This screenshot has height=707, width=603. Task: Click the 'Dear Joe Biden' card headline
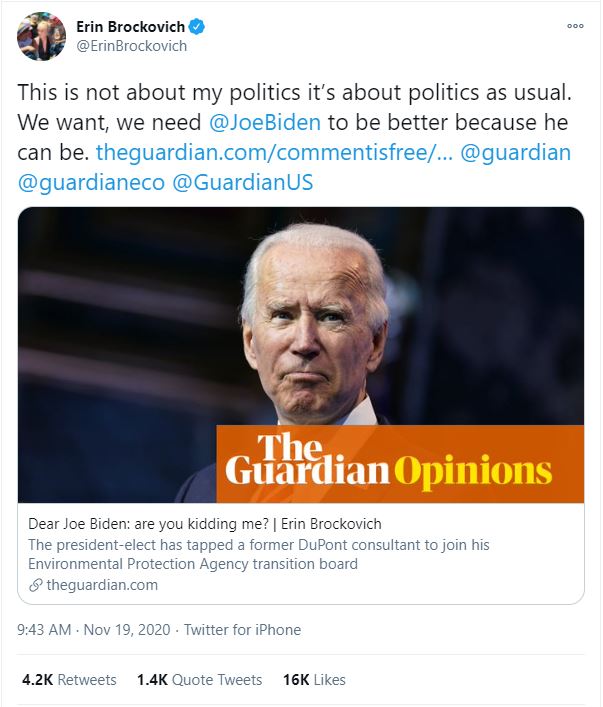pos(204,524)
